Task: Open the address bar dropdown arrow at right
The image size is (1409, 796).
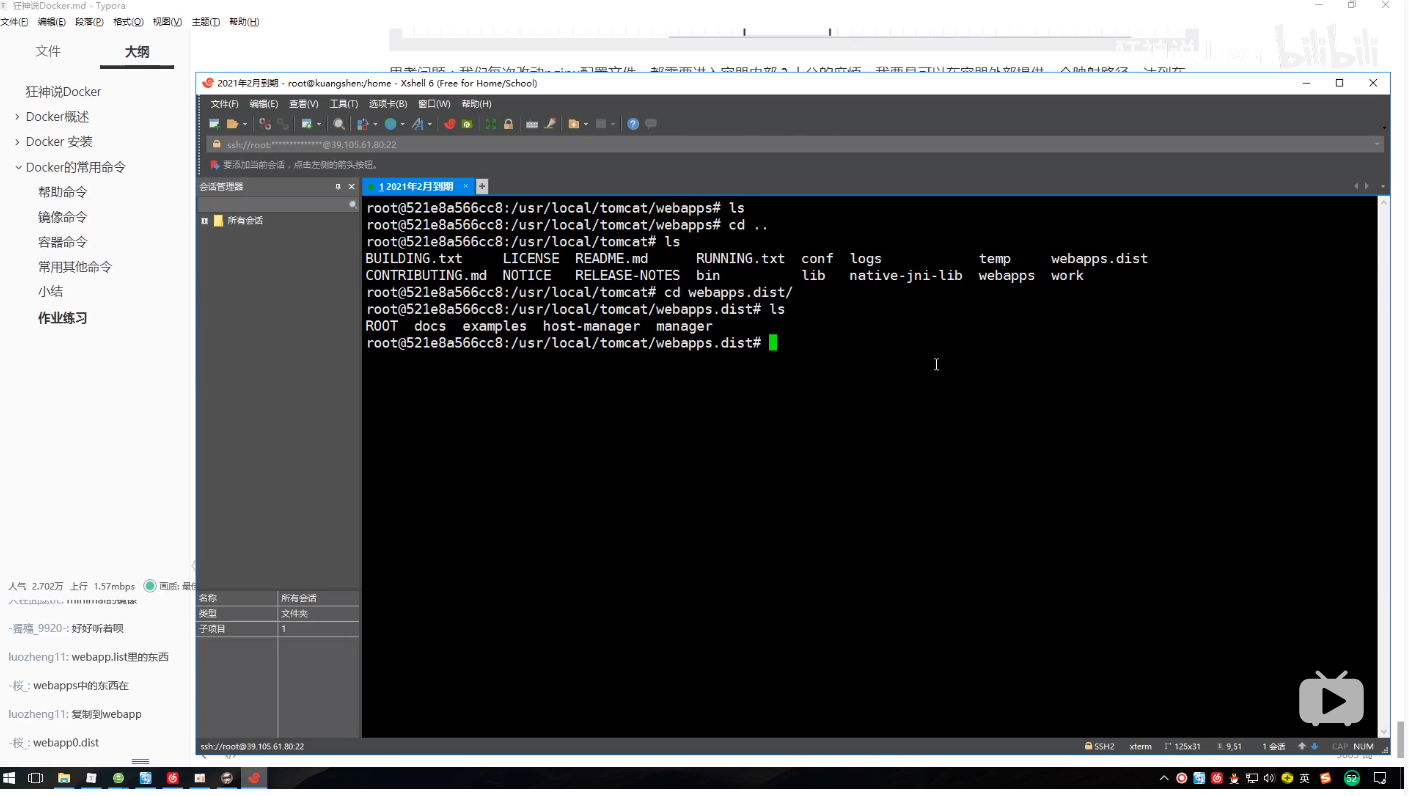Action: click(x=1377, y=145)
